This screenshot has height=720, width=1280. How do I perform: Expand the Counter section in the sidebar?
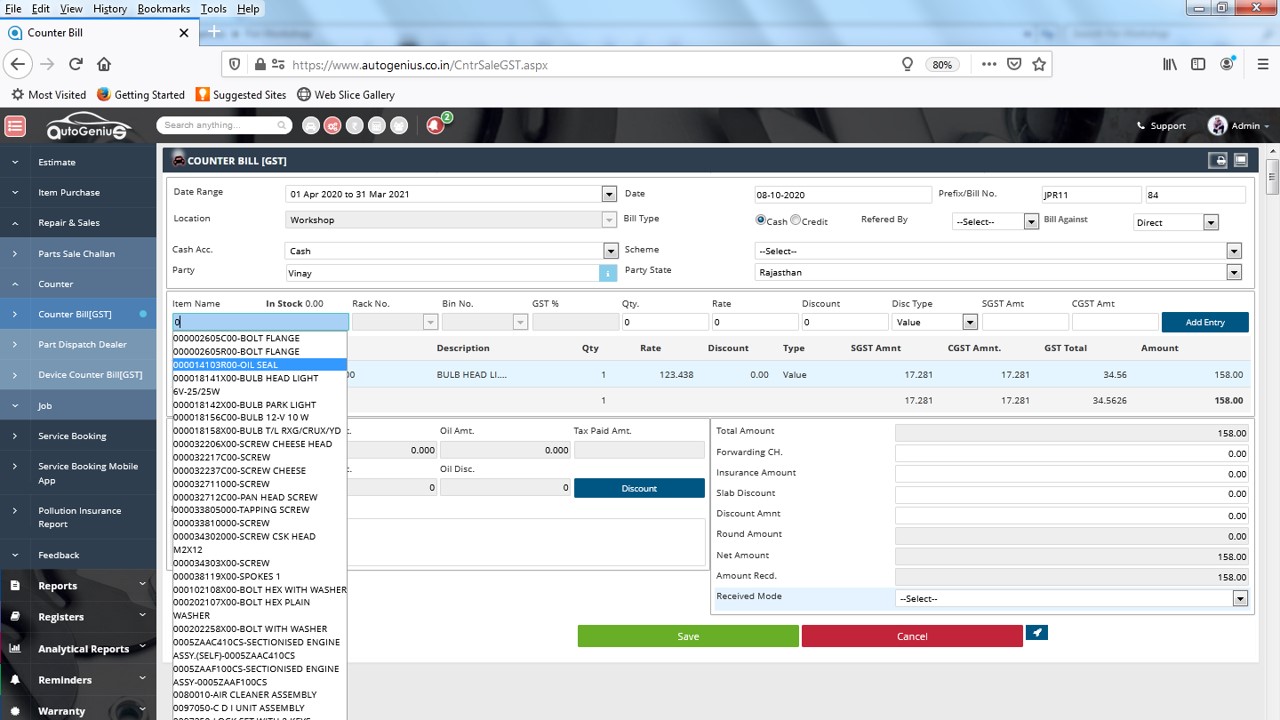coord(57,284)
